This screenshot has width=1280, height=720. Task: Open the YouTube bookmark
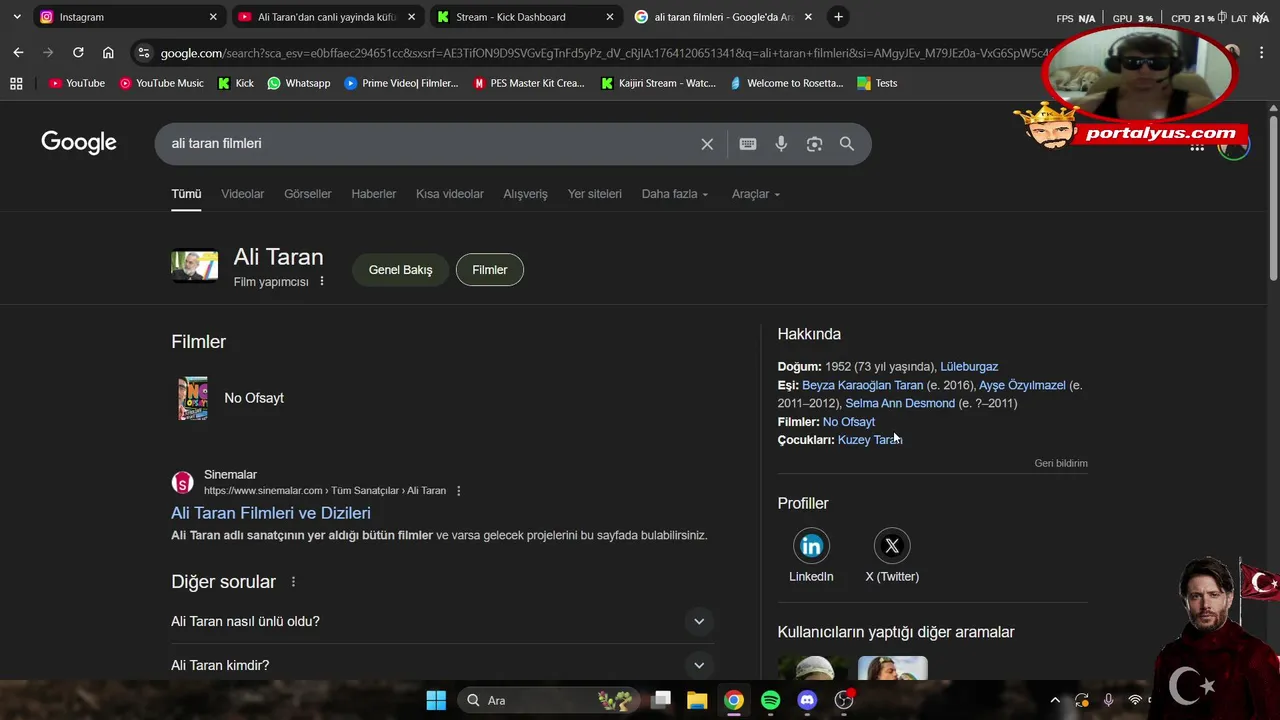[77, 83]
